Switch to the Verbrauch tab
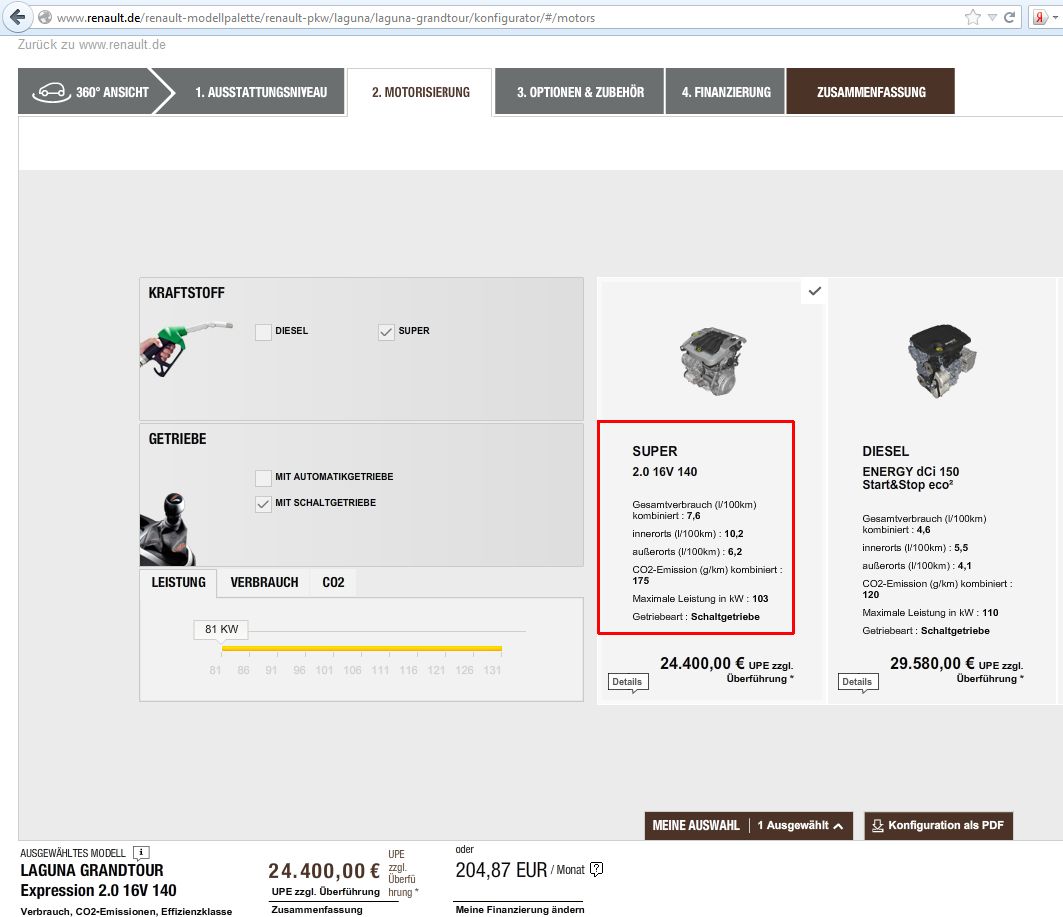This screenshot has height=917, width=1063. [264, 582]
